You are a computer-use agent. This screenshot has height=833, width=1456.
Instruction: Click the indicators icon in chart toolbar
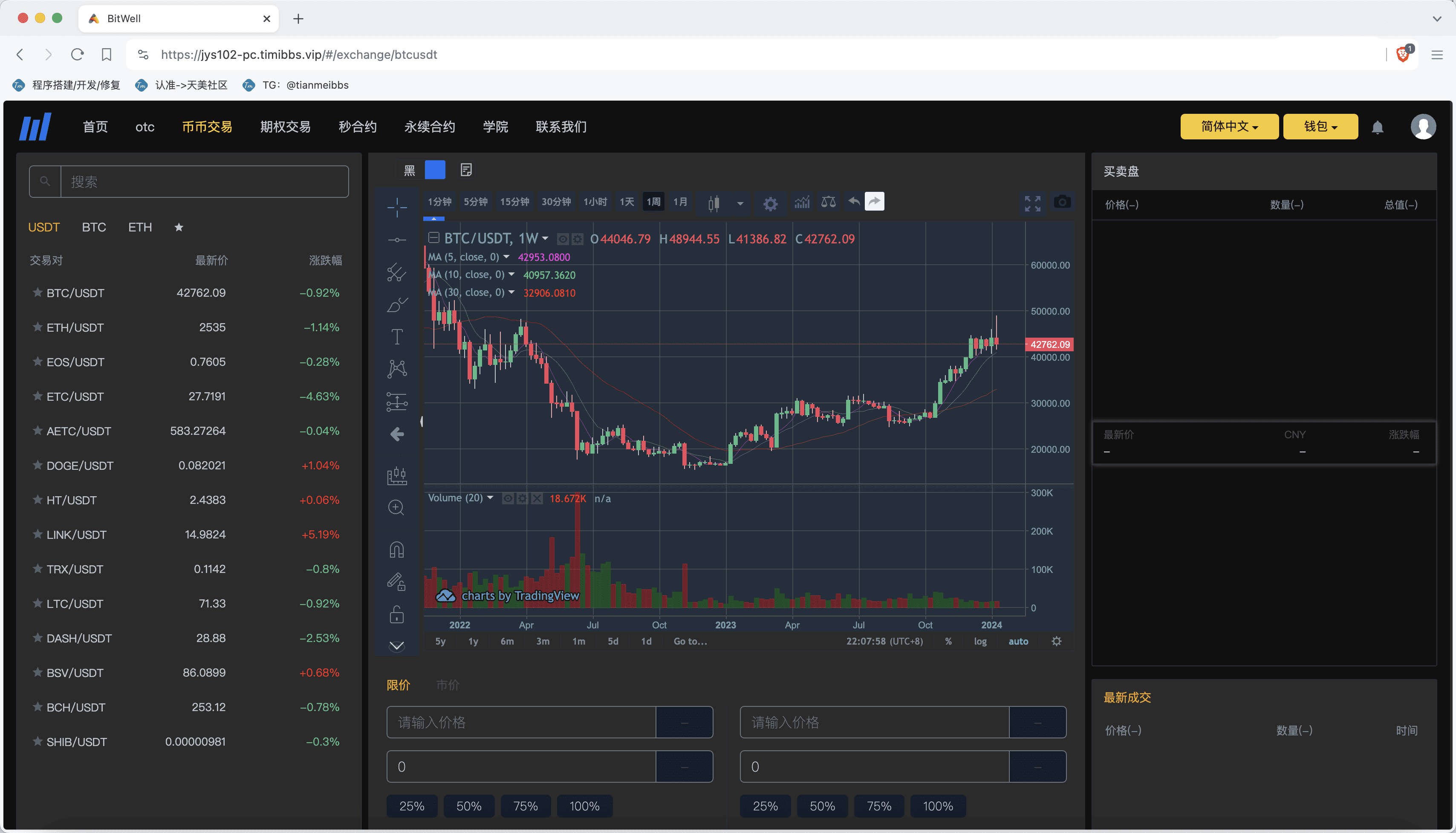click(801, 202)
